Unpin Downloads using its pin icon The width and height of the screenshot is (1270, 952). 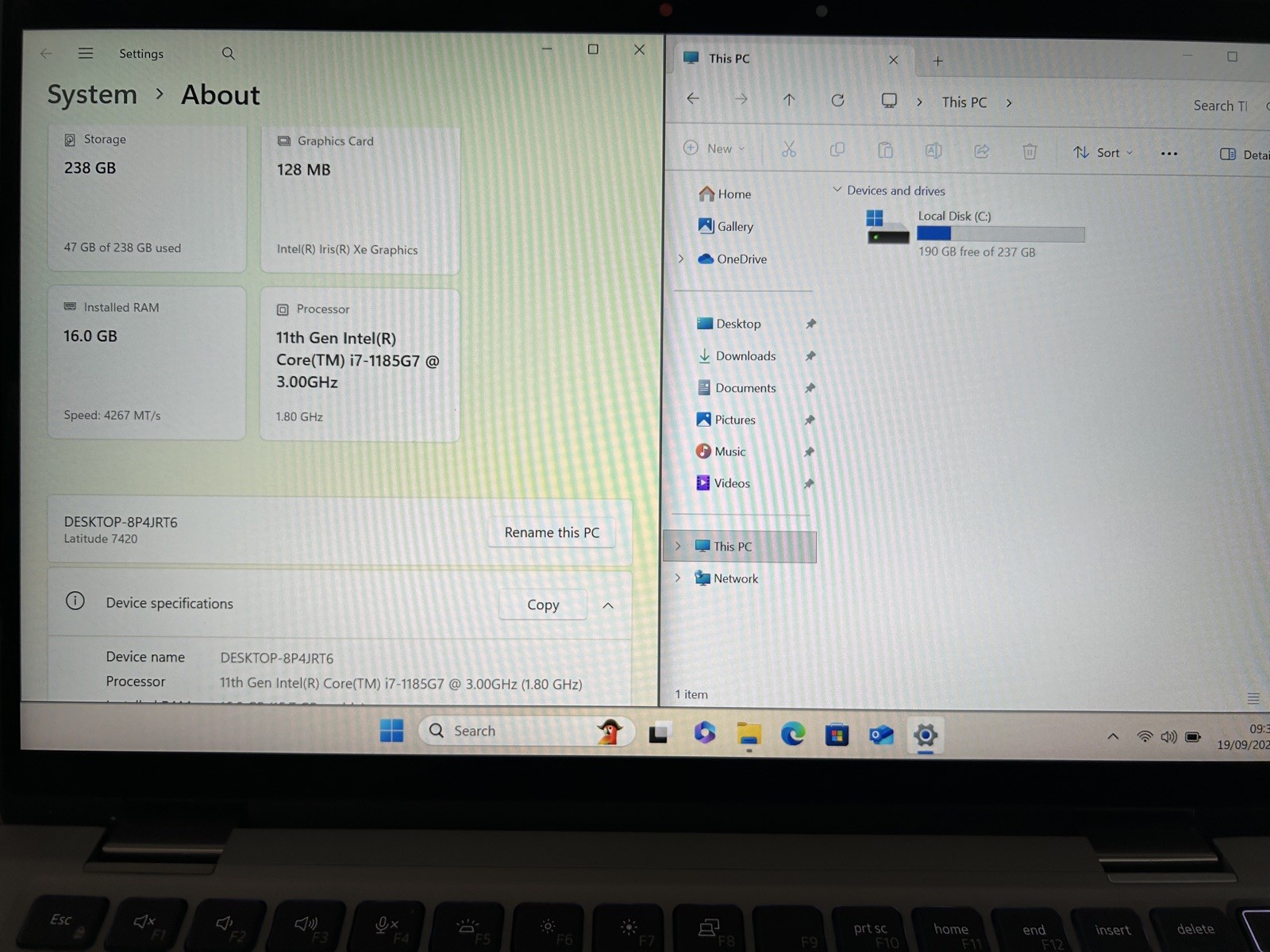point(810,356)
